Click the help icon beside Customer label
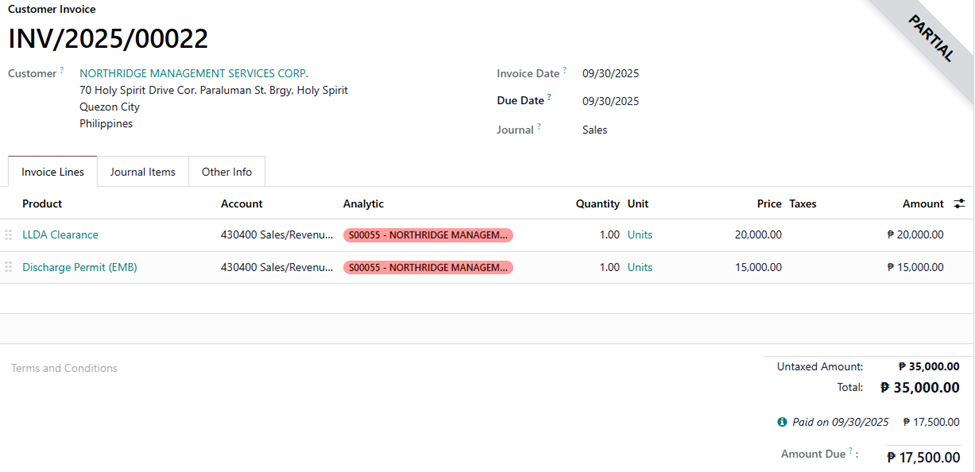This screenshot has height=472, width=975. point(62,71)
